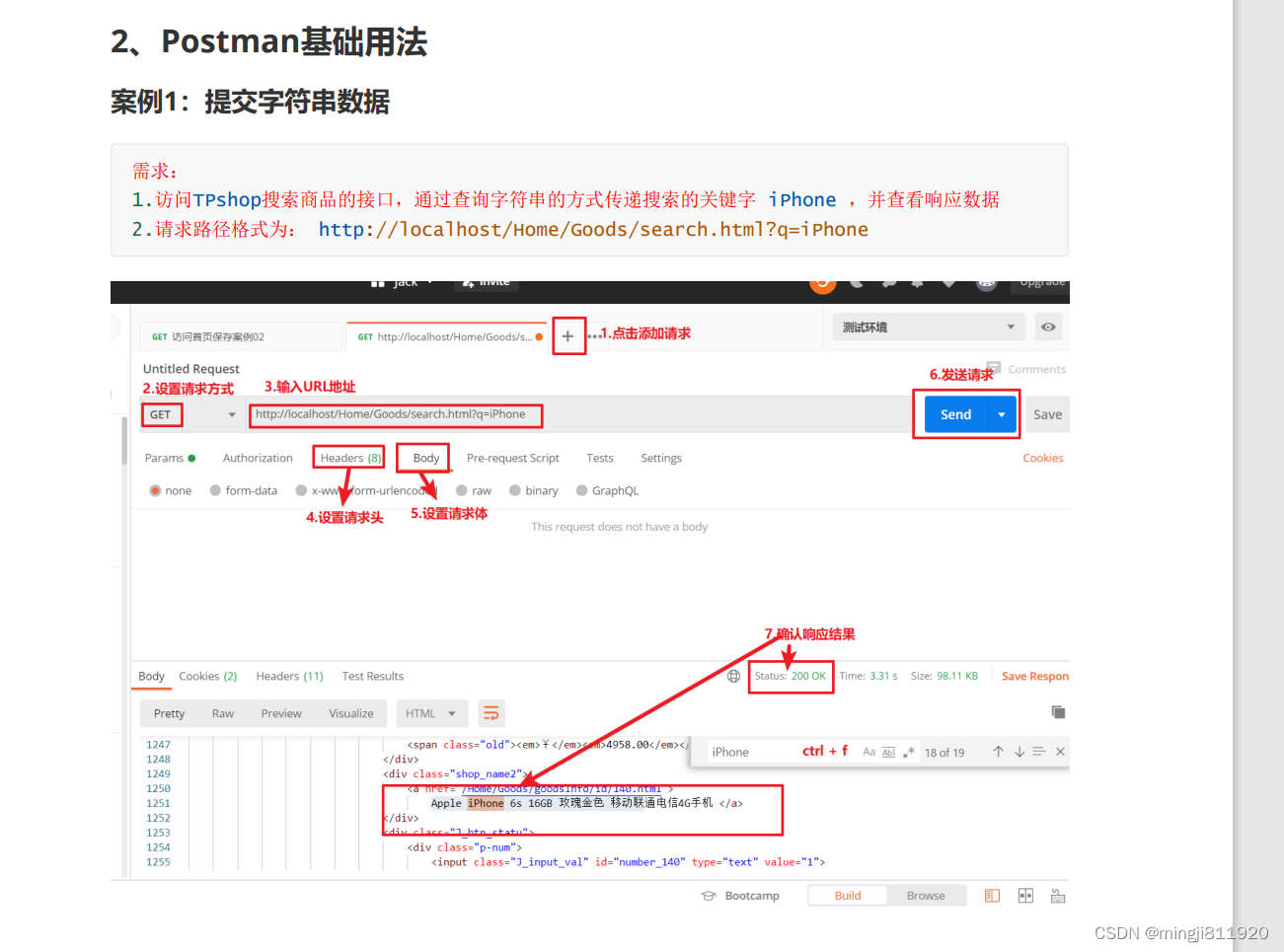The height and width of the screenshot is (952, 1284).
Task: Open the Params tab
Action: 170,458
